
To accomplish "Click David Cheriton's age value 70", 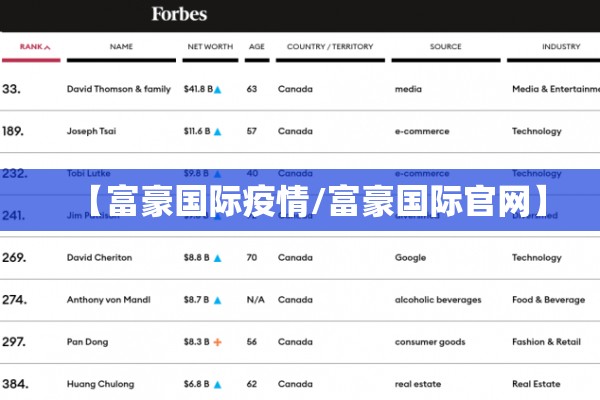I will pyautogui.click(x=252, y=258).
